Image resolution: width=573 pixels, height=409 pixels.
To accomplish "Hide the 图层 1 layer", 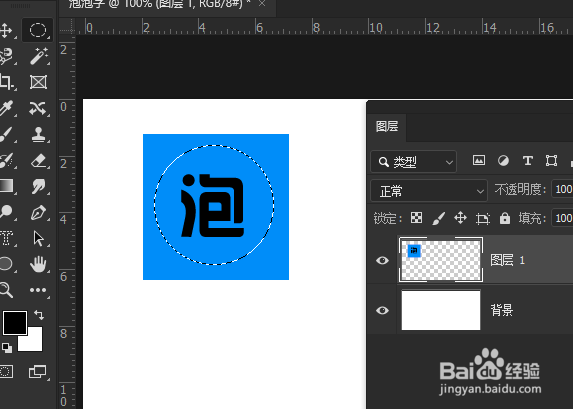I will 382,260.
